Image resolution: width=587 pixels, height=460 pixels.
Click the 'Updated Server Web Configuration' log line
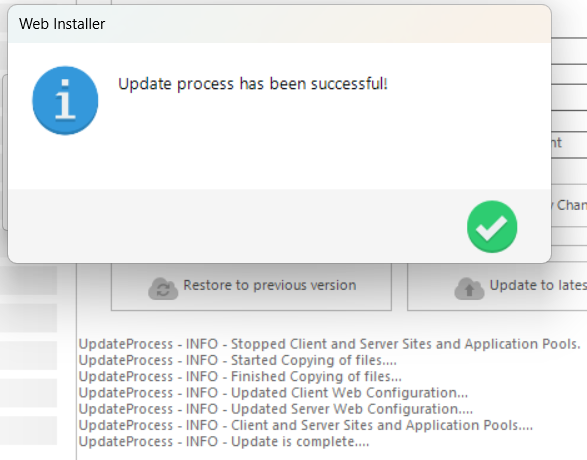(276, 409)
